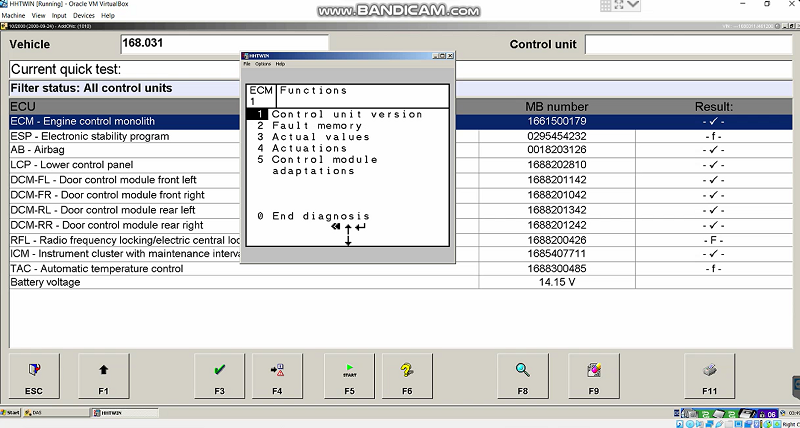Click the enter arrow in HHTWIN panel

(360, 226)
